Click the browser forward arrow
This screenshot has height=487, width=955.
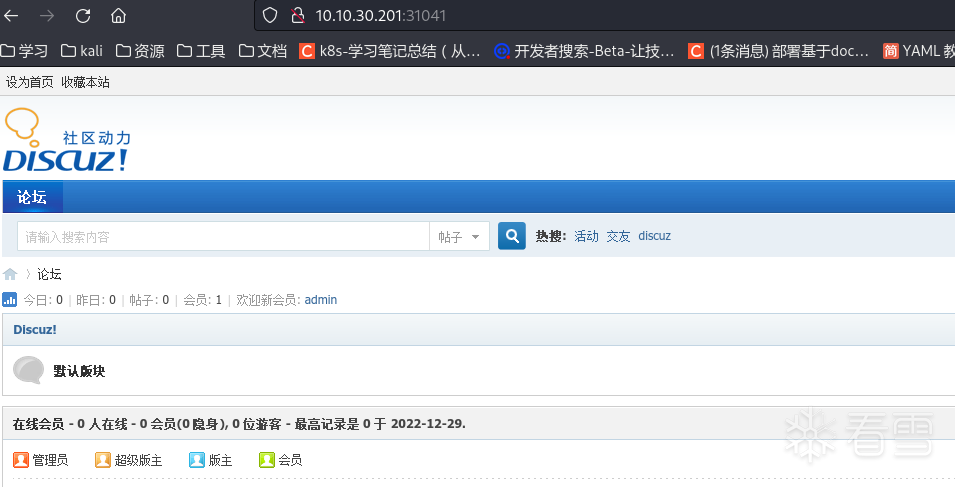pos(47,15)
